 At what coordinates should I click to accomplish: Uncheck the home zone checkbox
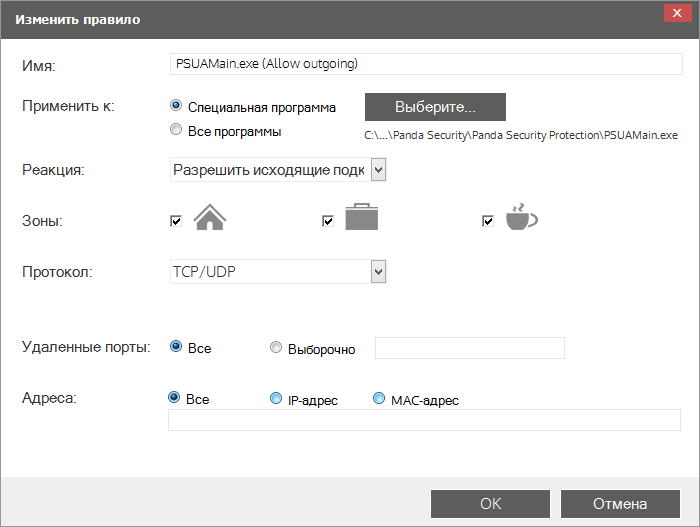(176, 221)
